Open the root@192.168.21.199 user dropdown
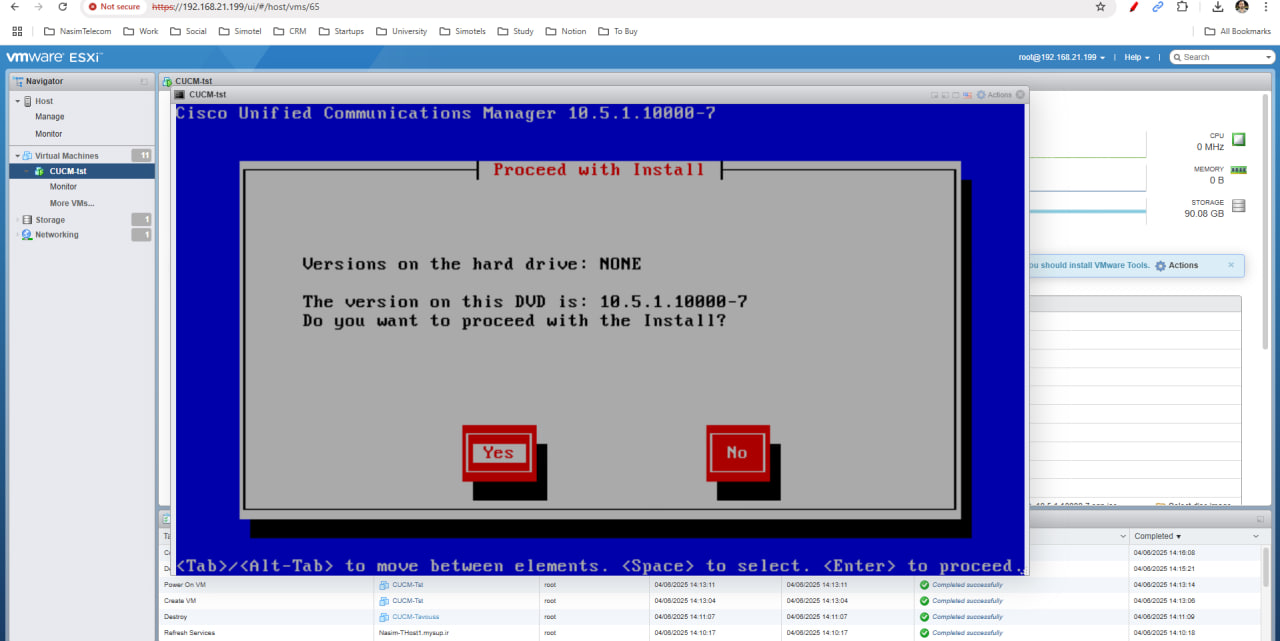 1062,57
